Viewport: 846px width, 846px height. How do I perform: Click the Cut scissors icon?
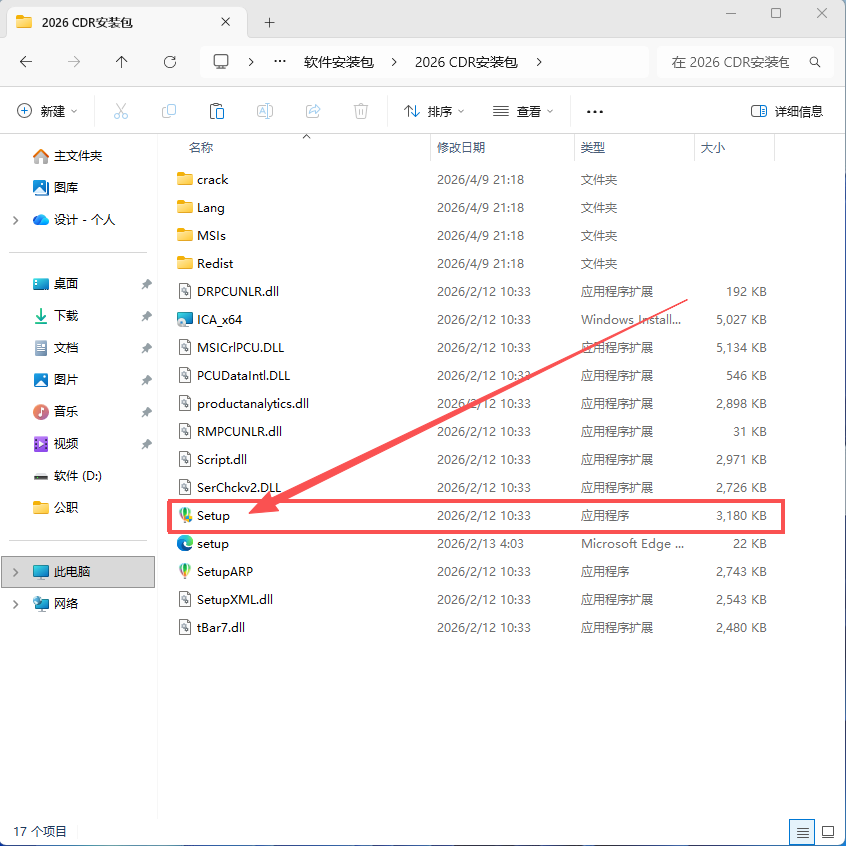click(121, 111)
